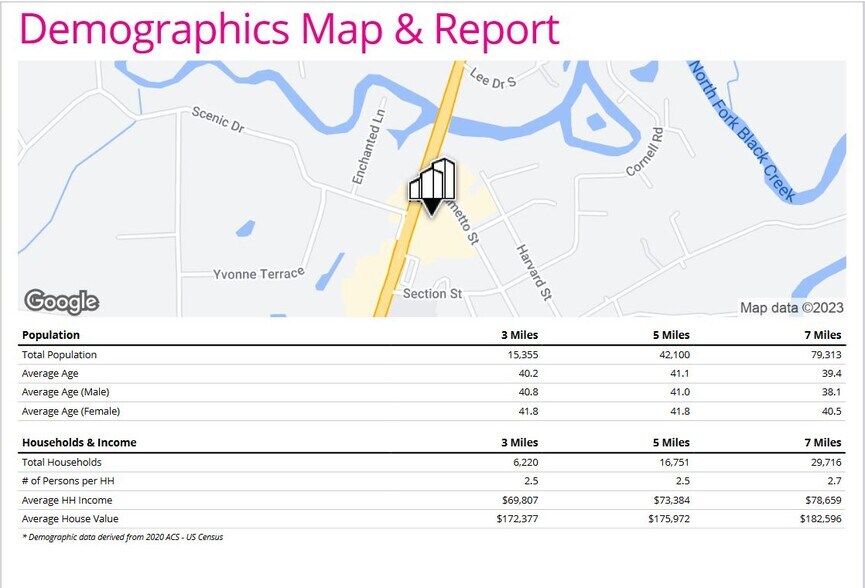Click the Google logo on the map
The image size is (865, 588).
coord(62,302)
